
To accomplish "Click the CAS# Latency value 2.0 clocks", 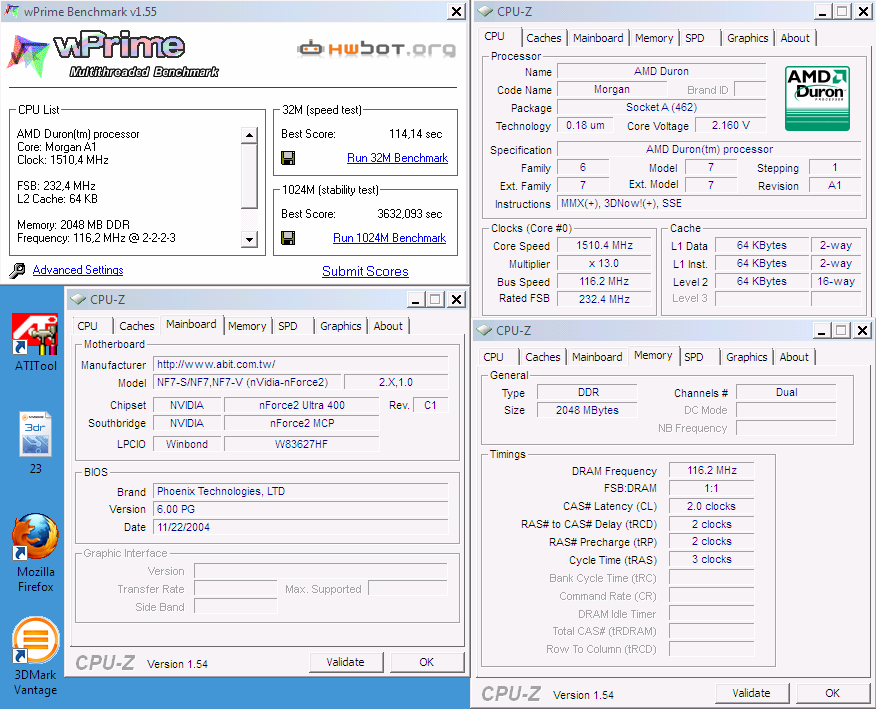I will (712, 506).
